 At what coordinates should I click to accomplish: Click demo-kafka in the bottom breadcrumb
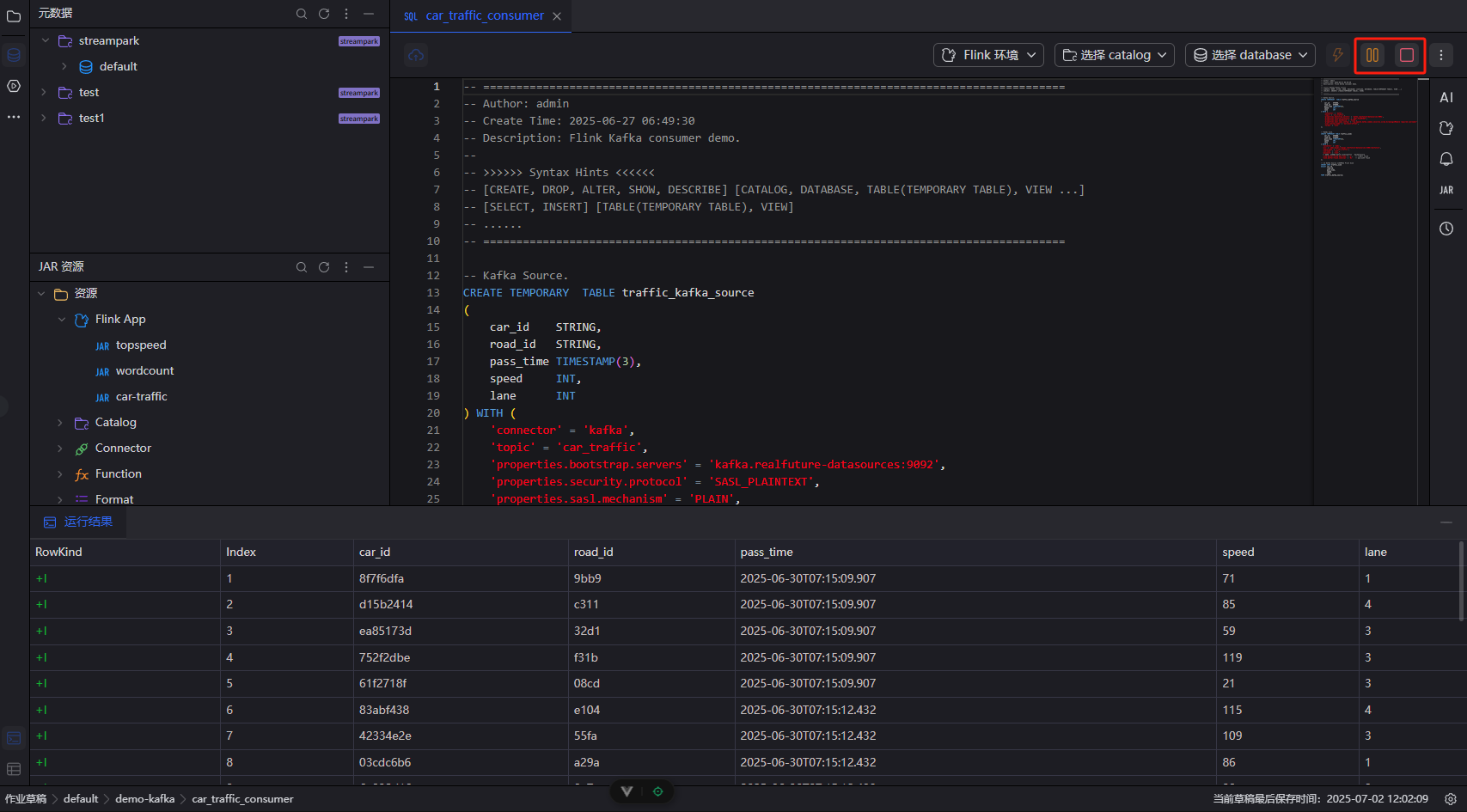pyautogui.click(x=144, y=799)
